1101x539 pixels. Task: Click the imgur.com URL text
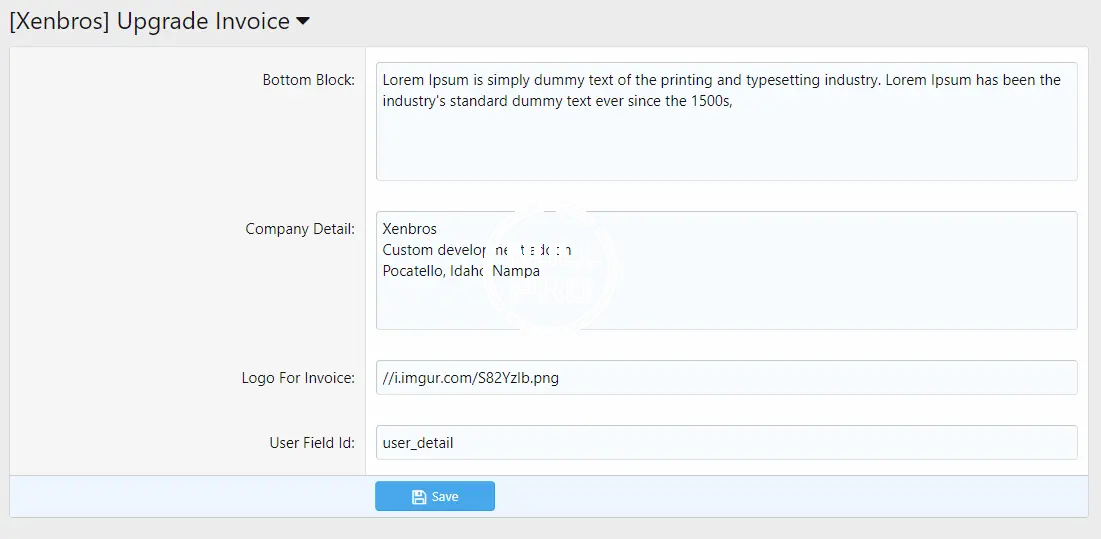tap(470, 378)
